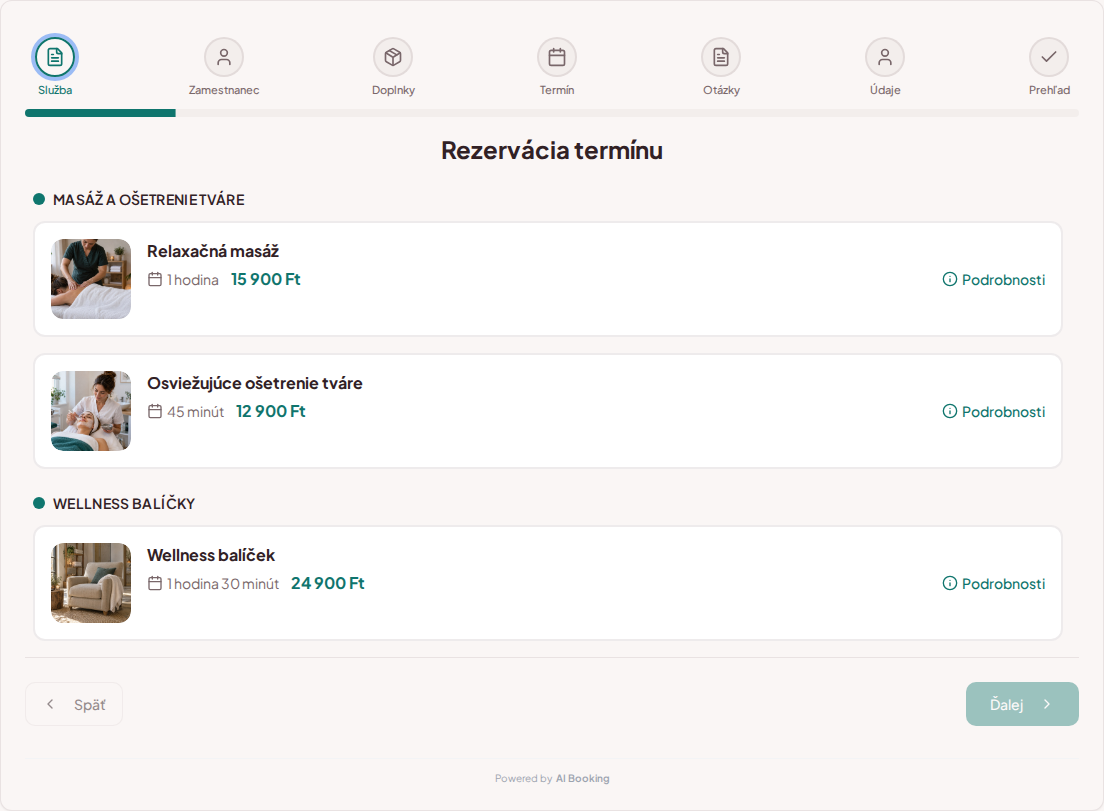This screenshot has height=811, width=1104.
Task: Click the info icon for Wellness balíček
Action: (x=950, y=583)
